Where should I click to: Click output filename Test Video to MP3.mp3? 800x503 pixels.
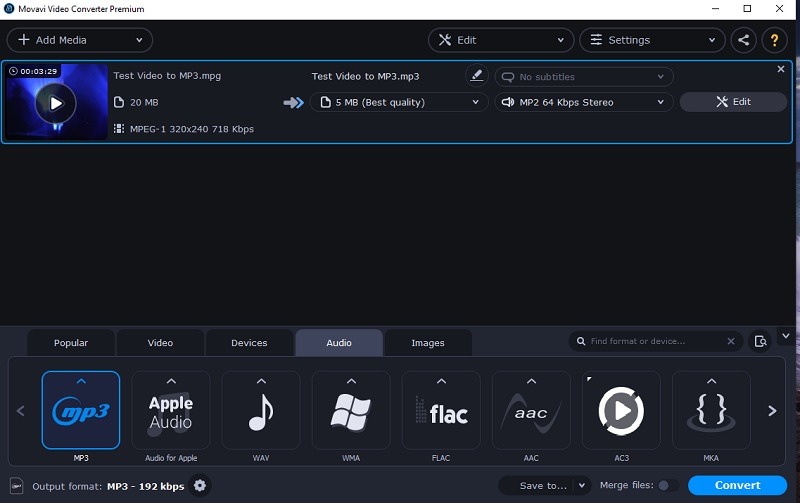click(365, 77)
